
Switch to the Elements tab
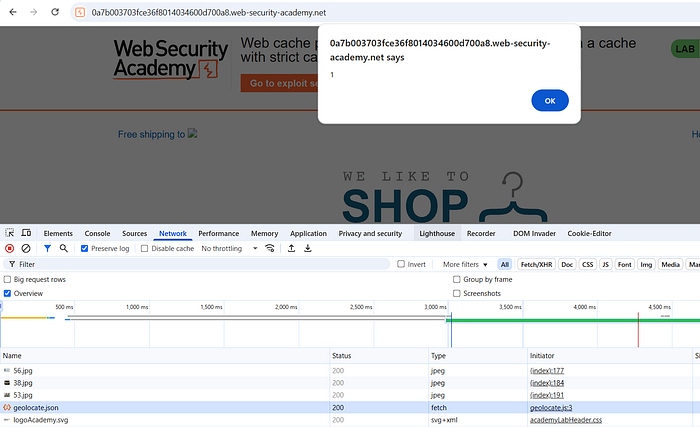click(58, 233)
